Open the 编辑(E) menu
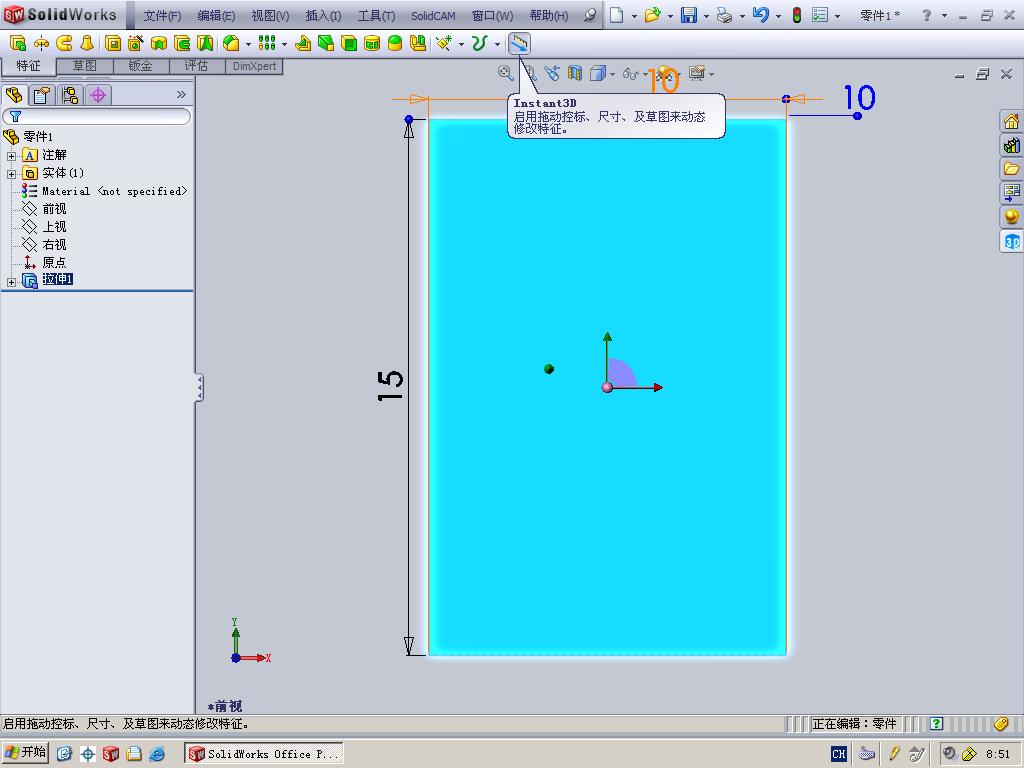This screenshot has width=1024, height=768. pos(216,15)
